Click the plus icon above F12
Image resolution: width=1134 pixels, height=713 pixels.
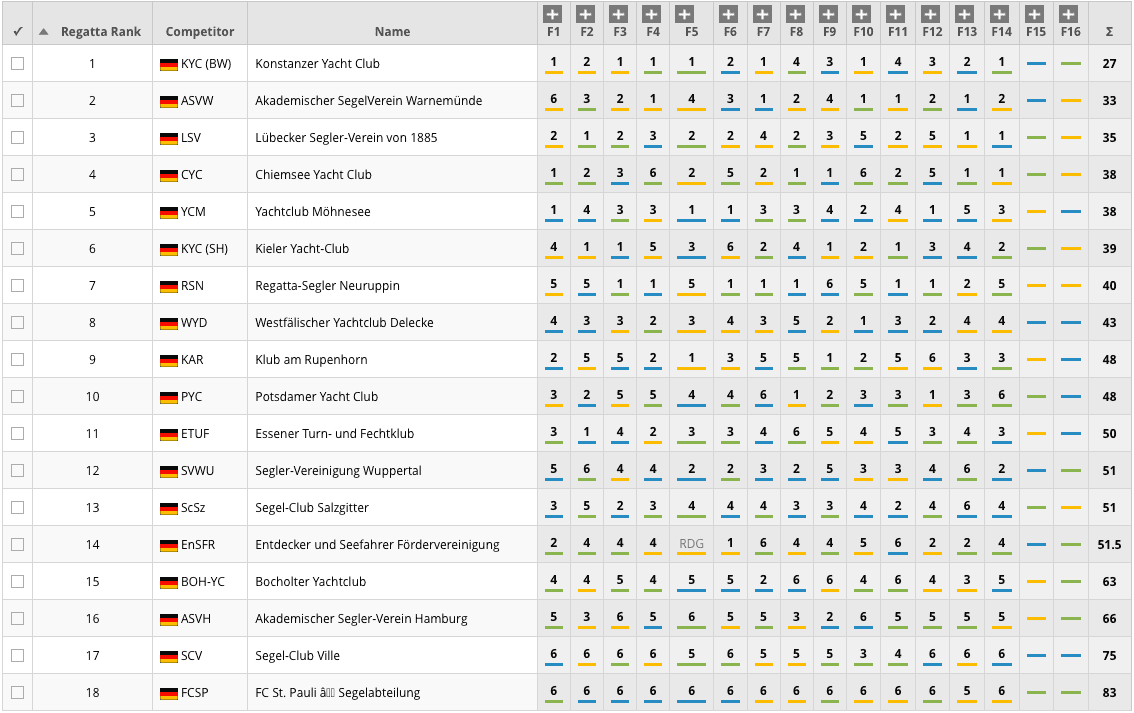[931, 14]
